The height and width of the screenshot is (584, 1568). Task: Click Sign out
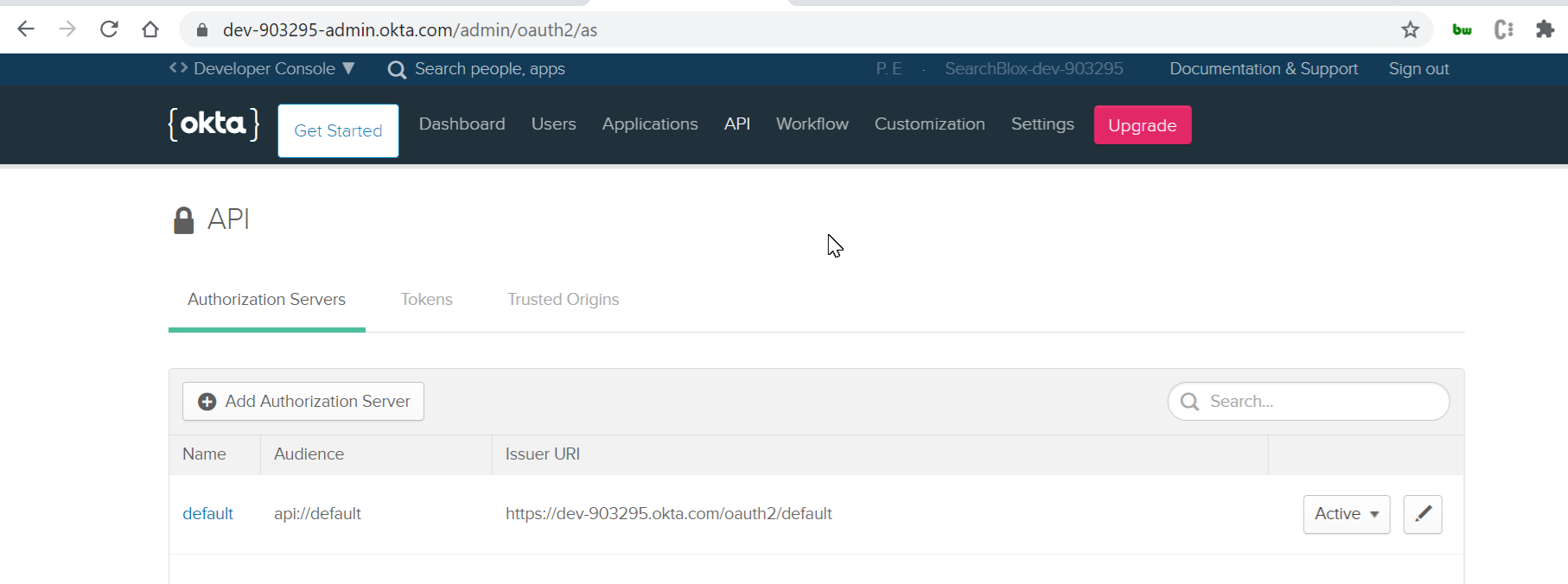pyautogui.click(x=1419, y=69)
